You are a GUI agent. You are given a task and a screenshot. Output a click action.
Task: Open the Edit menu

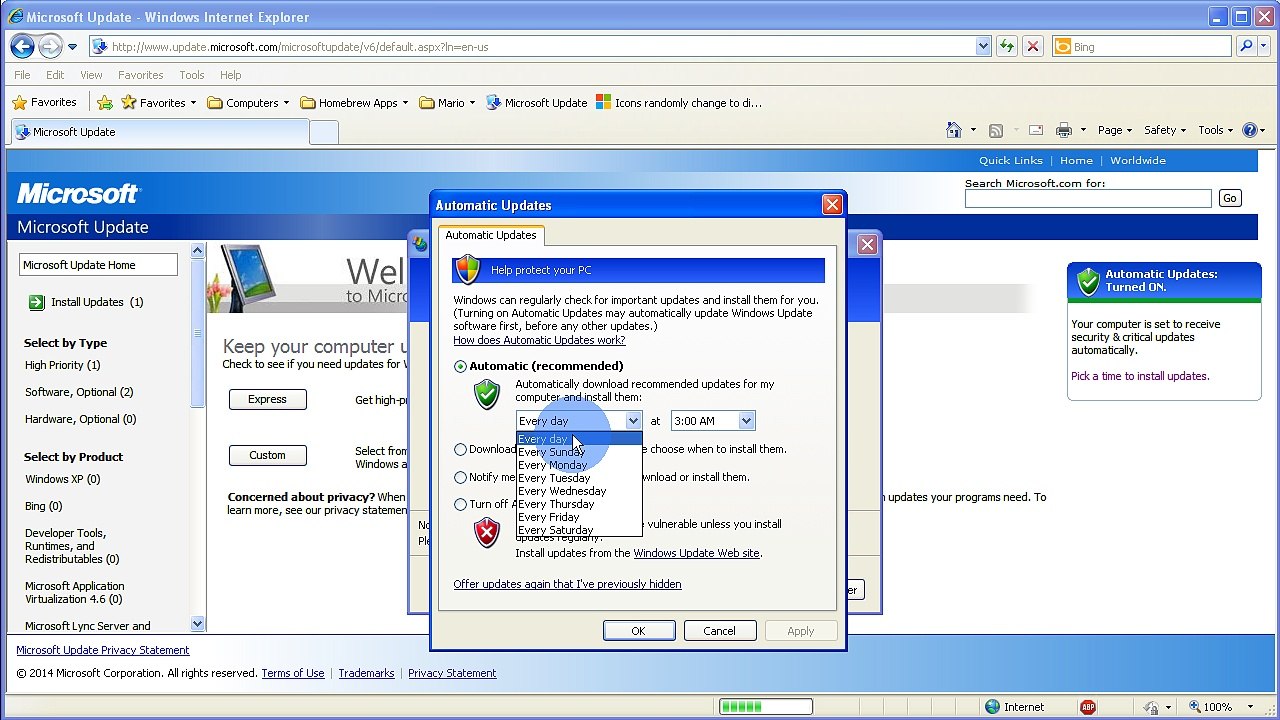click(55, 75)
